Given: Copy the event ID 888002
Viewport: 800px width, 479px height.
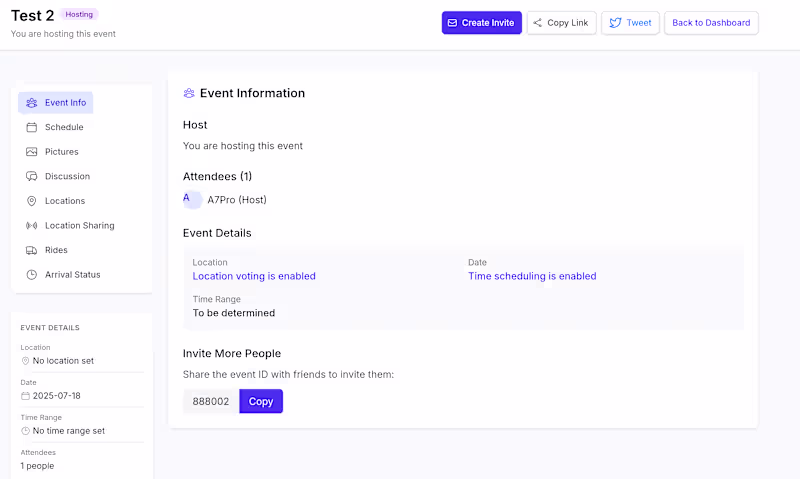Looking at the screenshot, I should coord(261,401).
